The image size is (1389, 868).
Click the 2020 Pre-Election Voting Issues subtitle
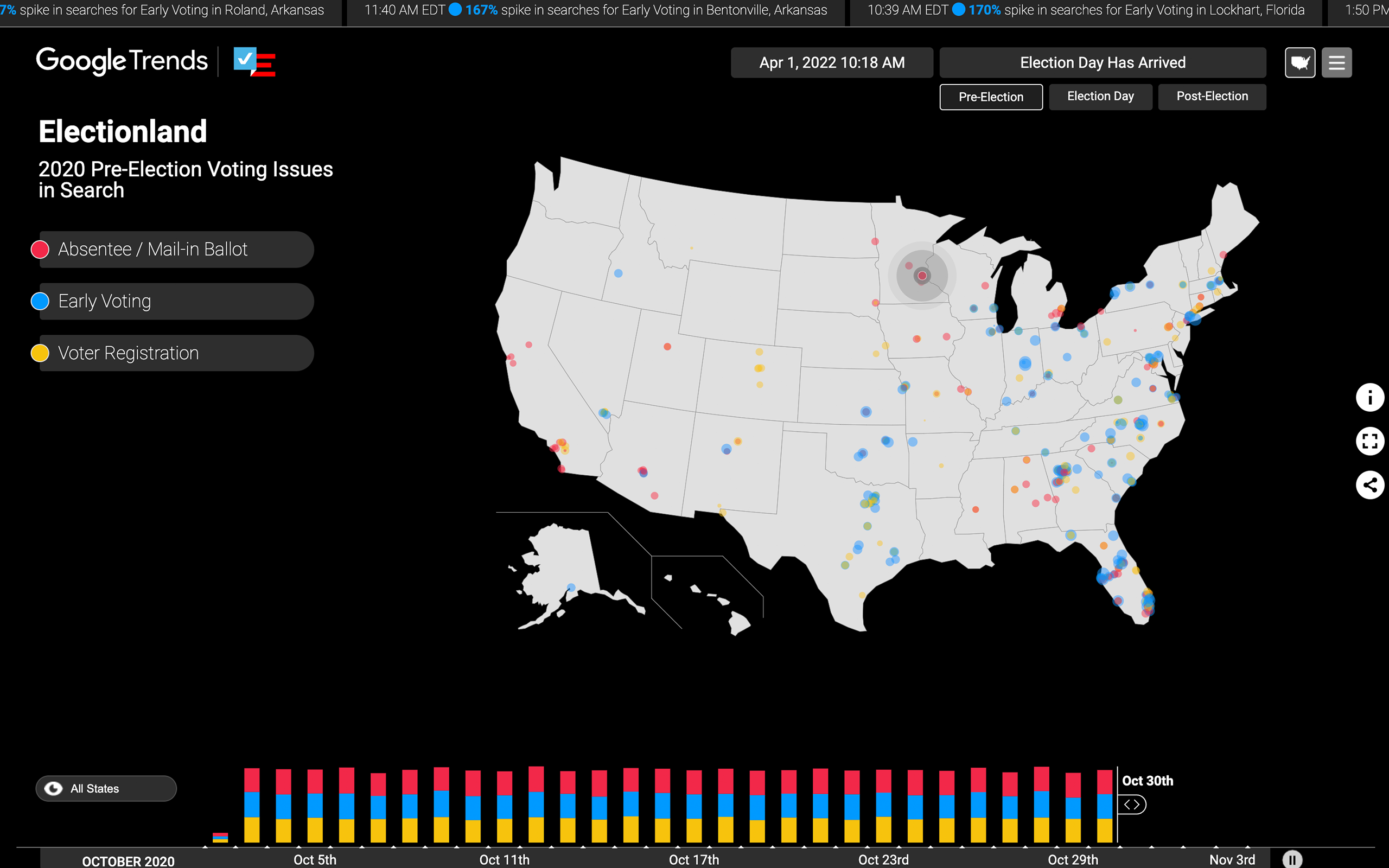tap(186, 180)
